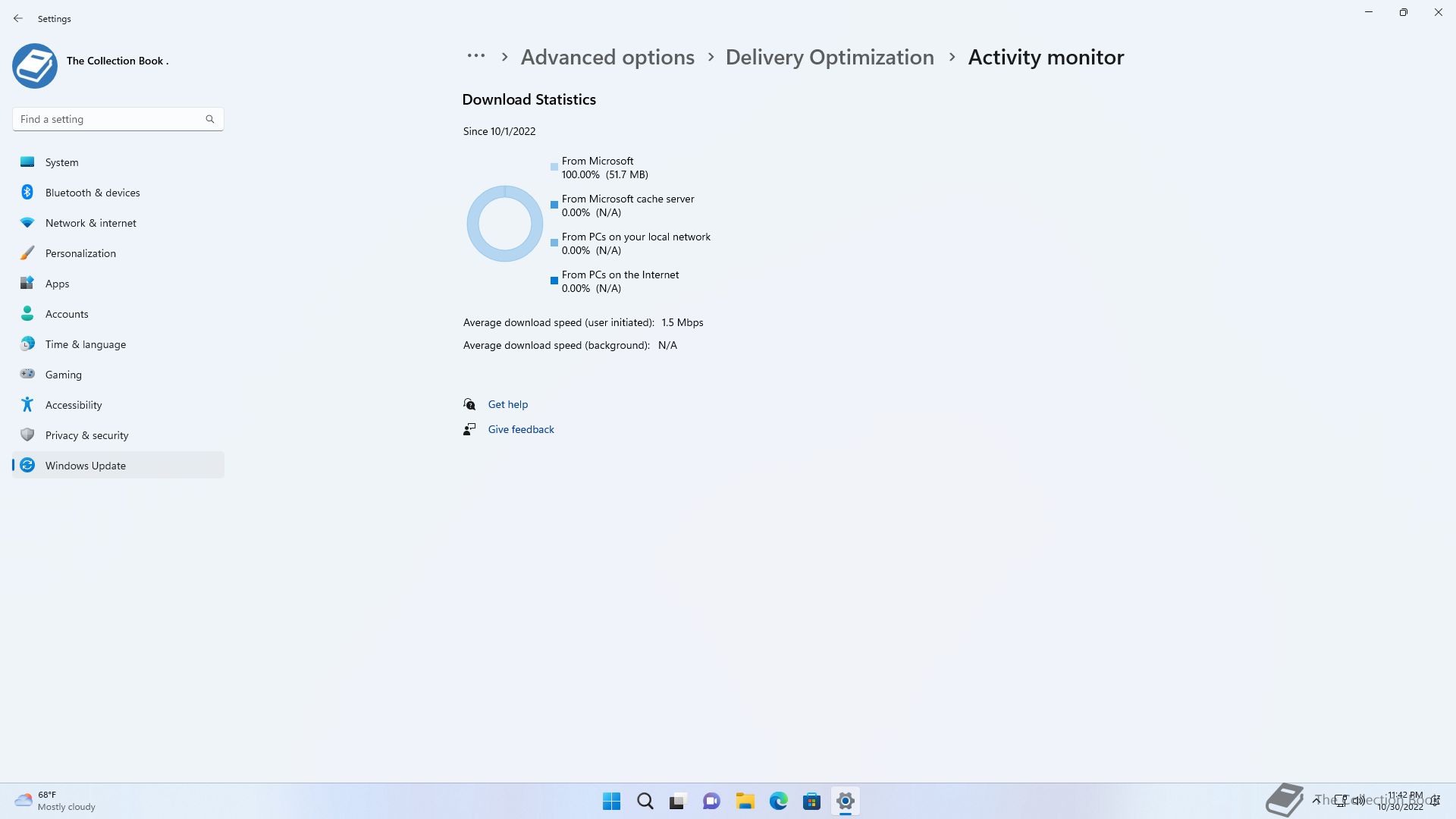Screen dimensions: 1456x819
Task: Open the Give feedback link
Action: point(520,429)
